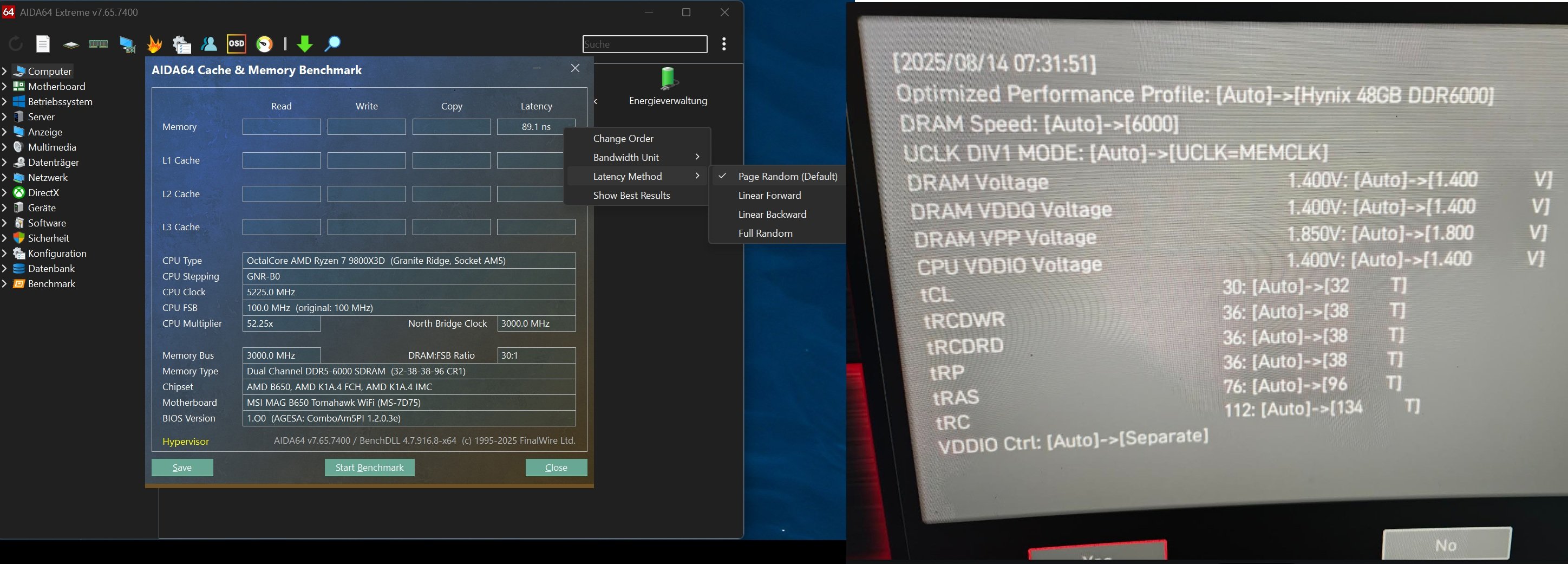This screenshot has width=1568, height=564.
Task: Click the Memory Read result box
Action: pyautogui.click(x=281, y=127)
